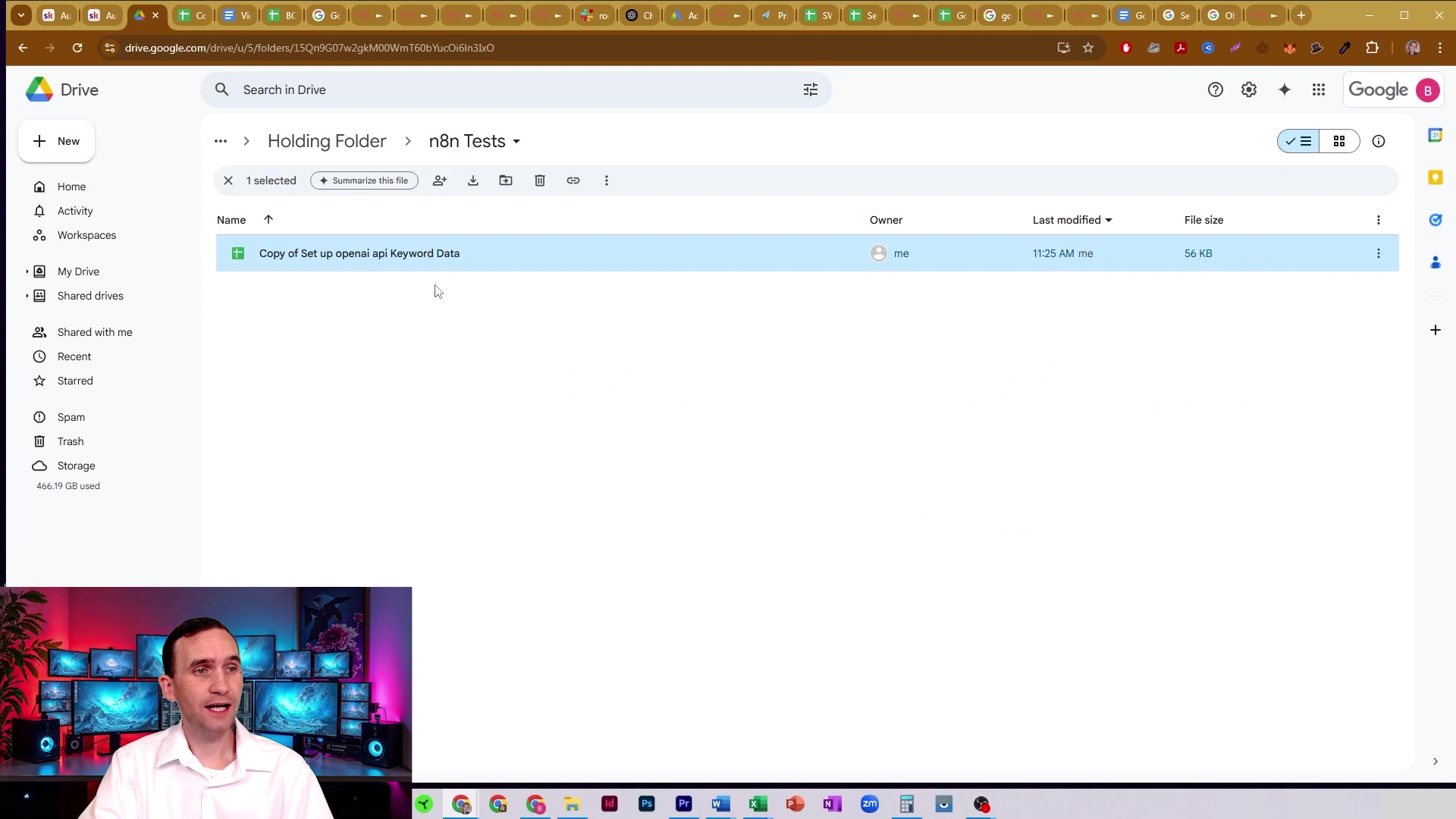Screen dimensions: 1456x819
Task: Open the Help question mark icon
Action: click(1216, 90)
